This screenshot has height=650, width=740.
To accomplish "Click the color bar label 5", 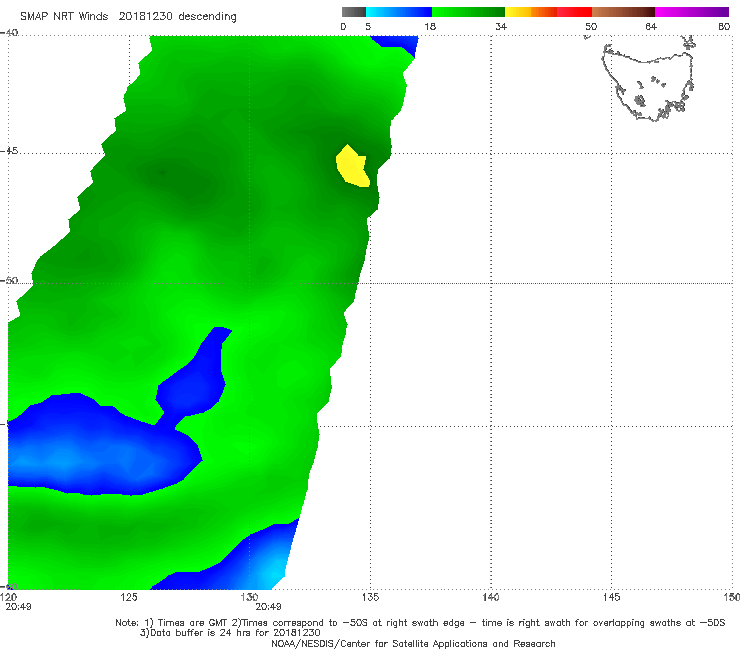I will [x=368, y=27].
